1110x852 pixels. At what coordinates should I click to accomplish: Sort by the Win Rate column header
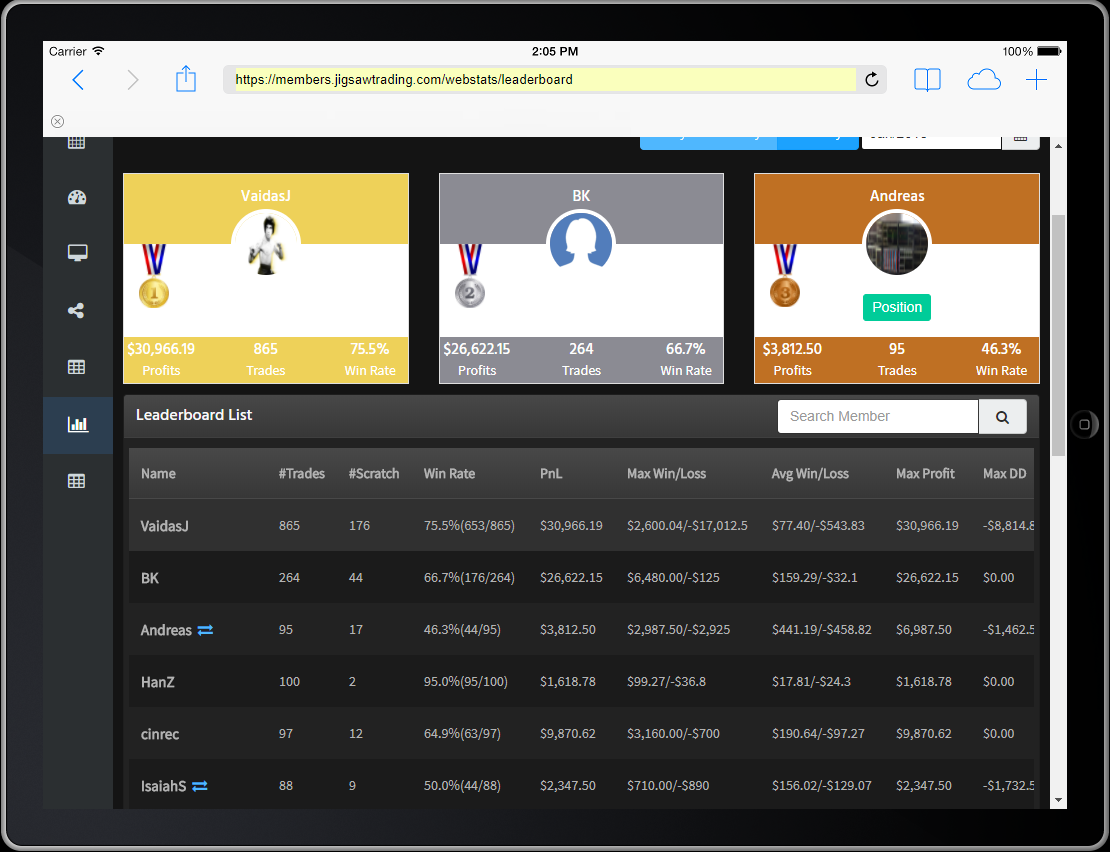(449, 474)
